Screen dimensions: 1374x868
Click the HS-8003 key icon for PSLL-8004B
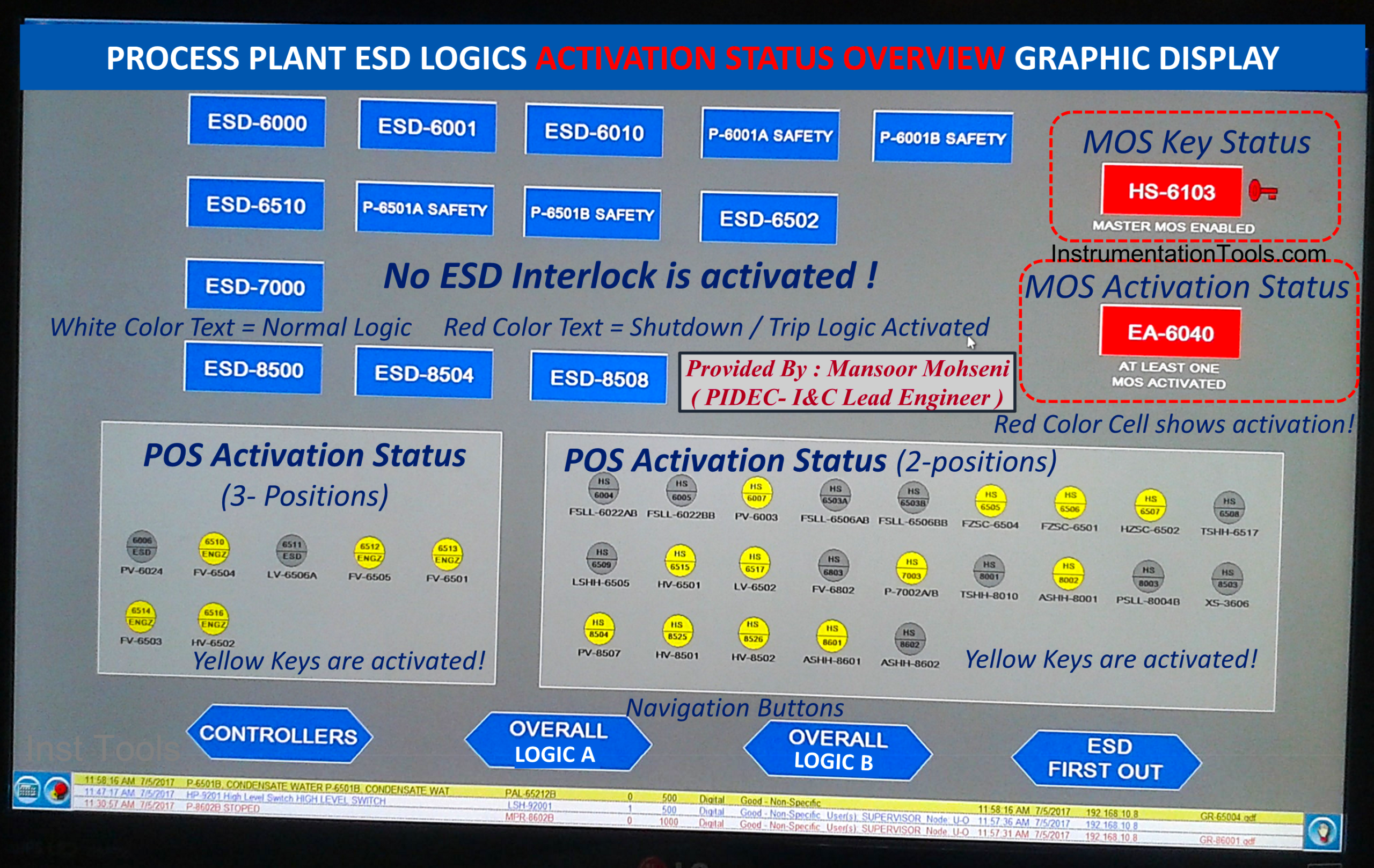click(x=1148, y=576)
